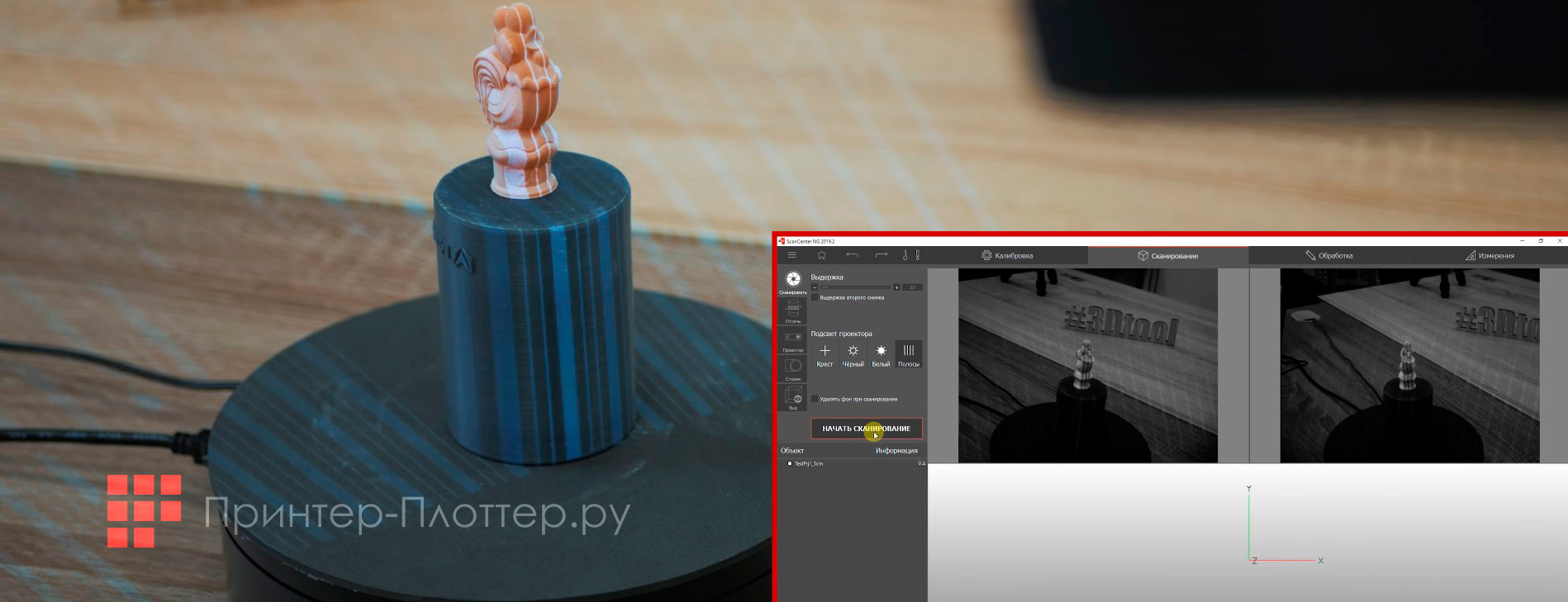Select Крест projector backlight pattern
Viewport: 1568px width, 602px height.
coord(824,354)
